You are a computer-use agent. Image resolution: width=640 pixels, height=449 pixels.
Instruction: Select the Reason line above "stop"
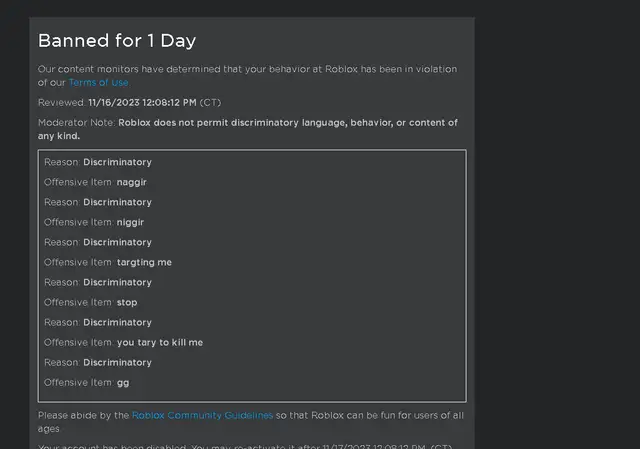pyautogui.click(x=98, y=282)
